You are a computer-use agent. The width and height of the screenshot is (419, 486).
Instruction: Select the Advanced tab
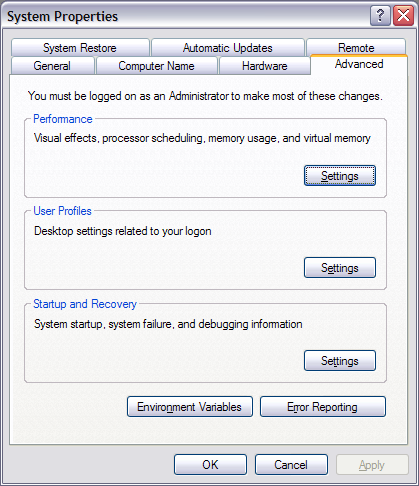point(359,64)
